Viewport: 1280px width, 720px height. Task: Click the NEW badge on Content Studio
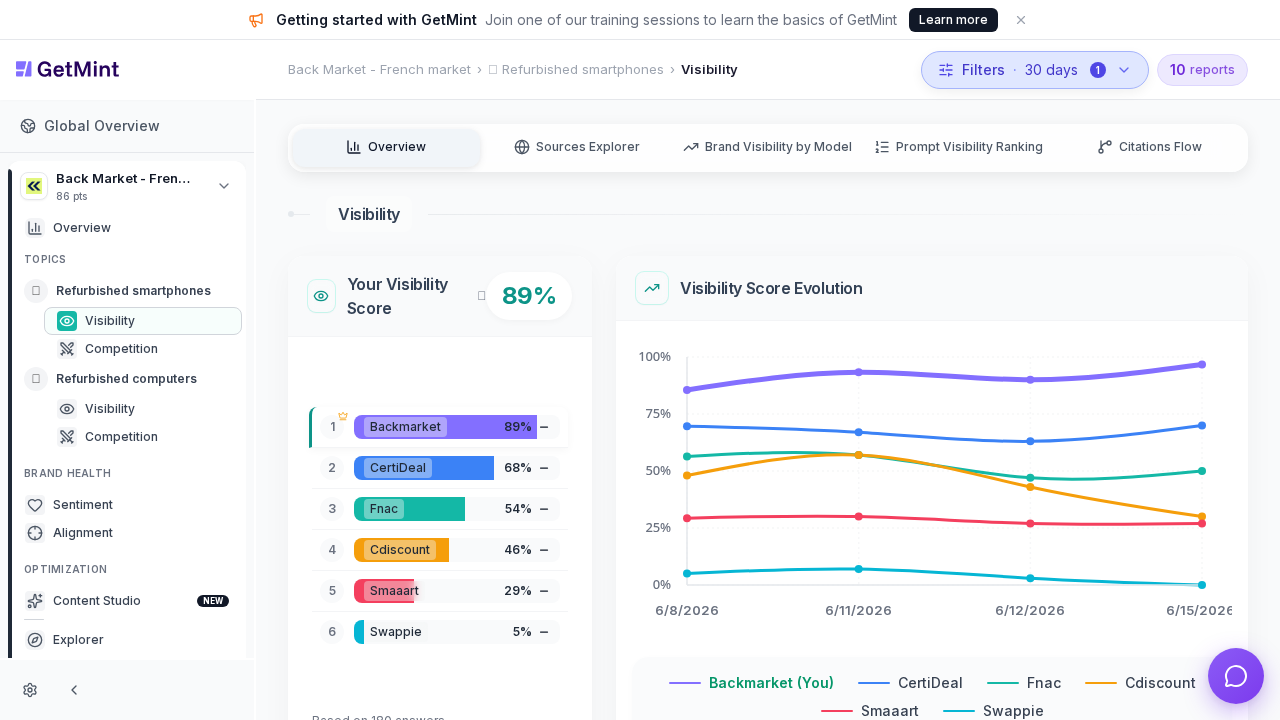point(213,601)
